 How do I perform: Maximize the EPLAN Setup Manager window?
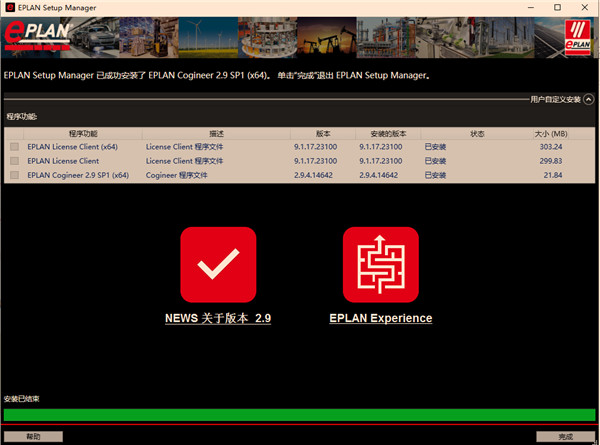(558, 8)
